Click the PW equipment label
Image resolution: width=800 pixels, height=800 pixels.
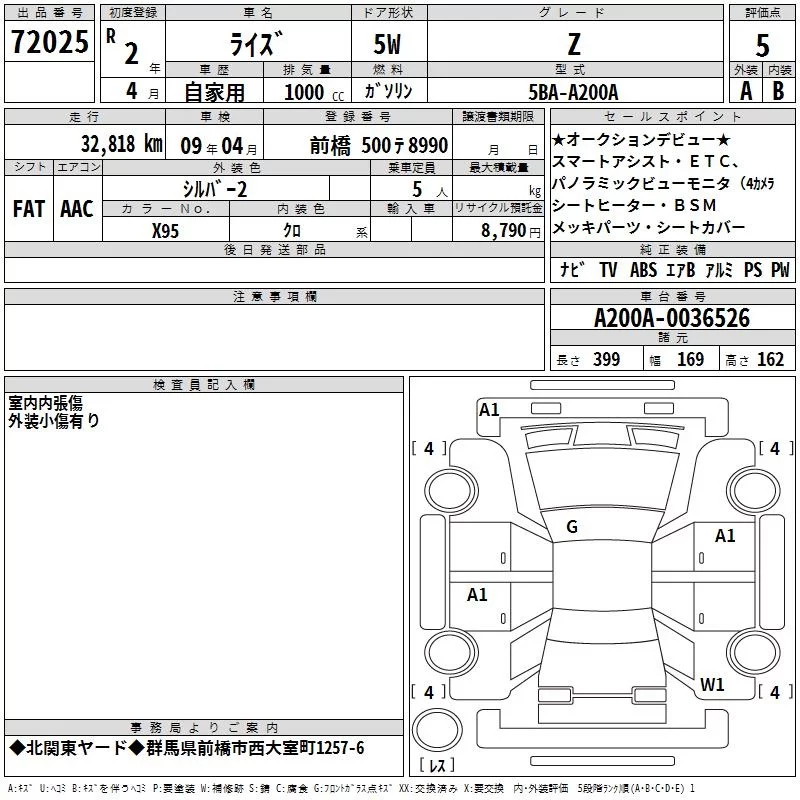tap(780, 270)
